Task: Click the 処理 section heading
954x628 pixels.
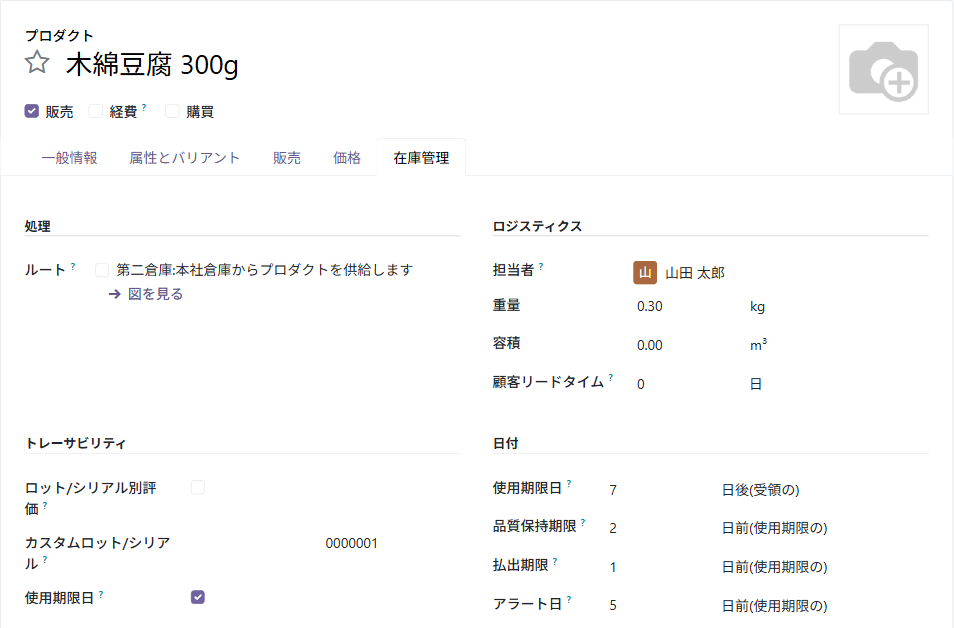Action: pos(38,226)
